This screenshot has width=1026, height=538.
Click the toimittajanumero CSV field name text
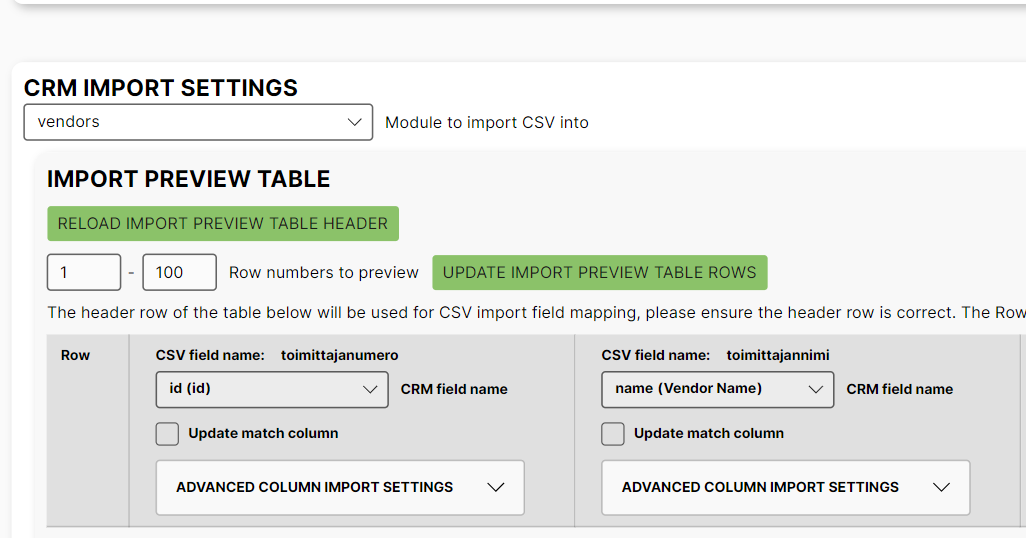click(340, 355)
